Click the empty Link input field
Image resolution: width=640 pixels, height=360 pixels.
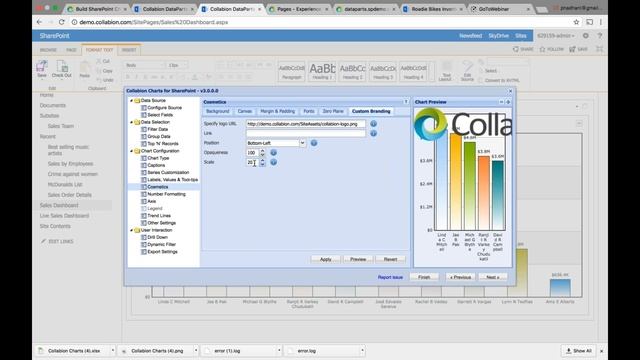(x=306, y=133)
